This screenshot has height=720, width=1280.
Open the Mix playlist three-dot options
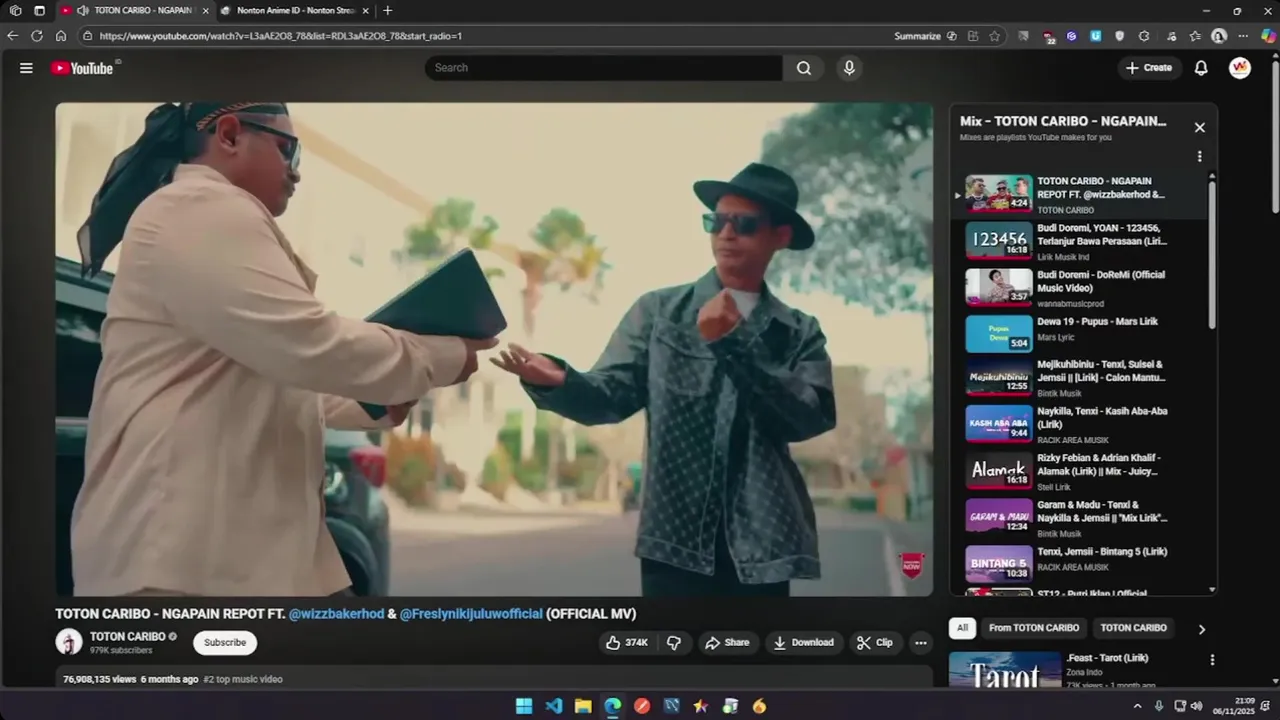coord(1200,156)
